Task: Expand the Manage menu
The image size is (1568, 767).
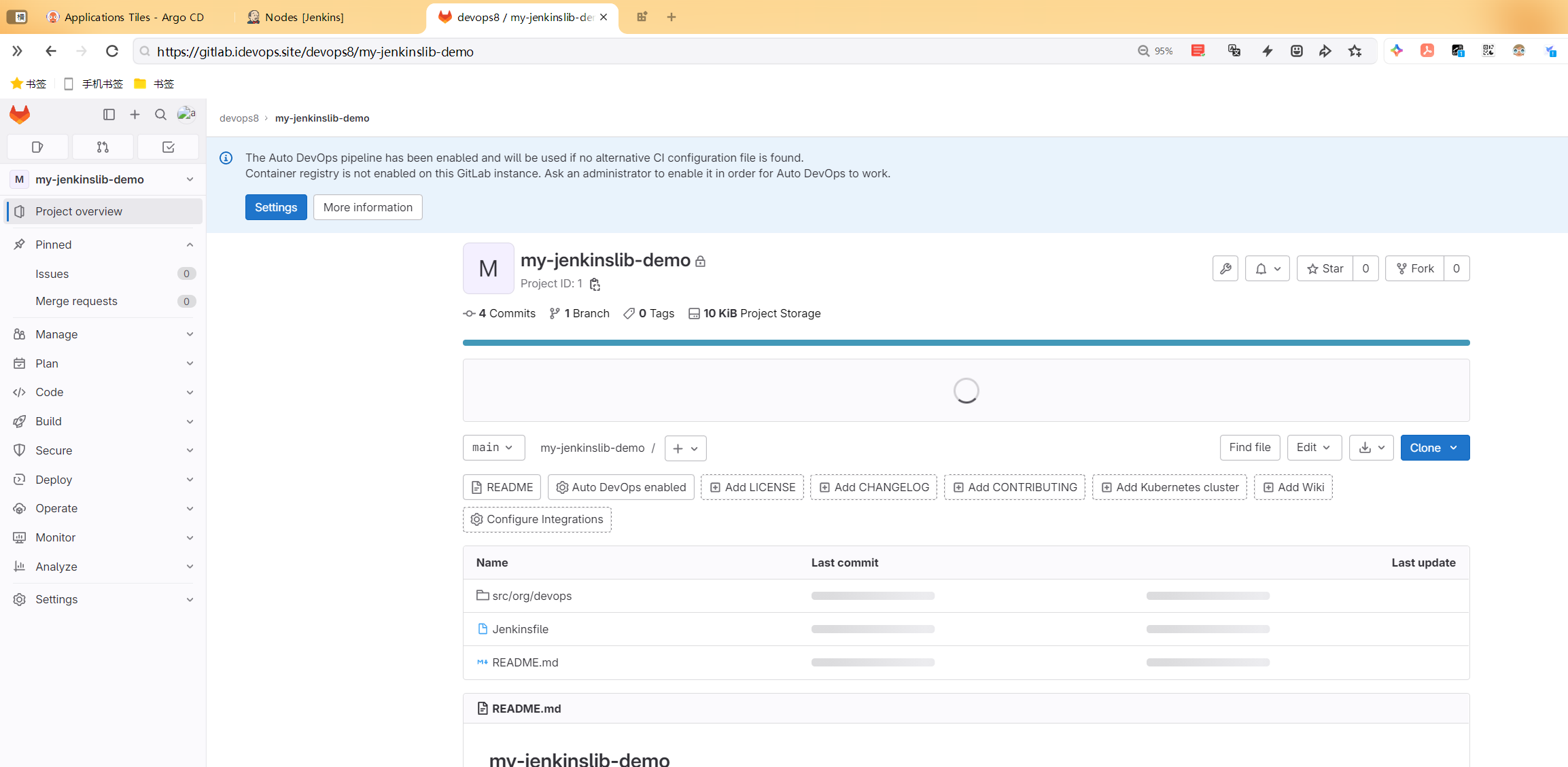Action: pos(103,334)
